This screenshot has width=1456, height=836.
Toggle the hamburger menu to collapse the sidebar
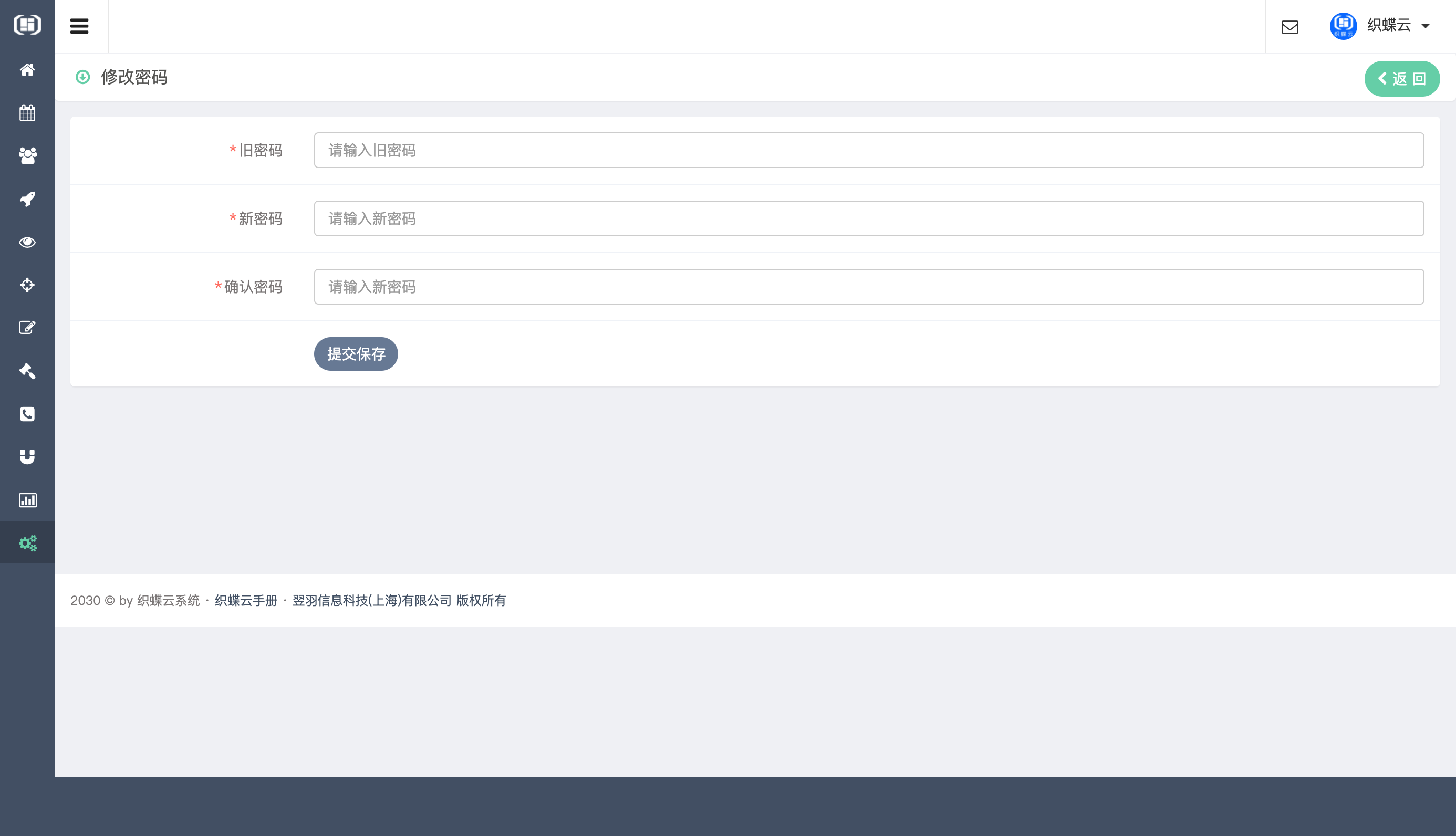(x=79, y=26)
